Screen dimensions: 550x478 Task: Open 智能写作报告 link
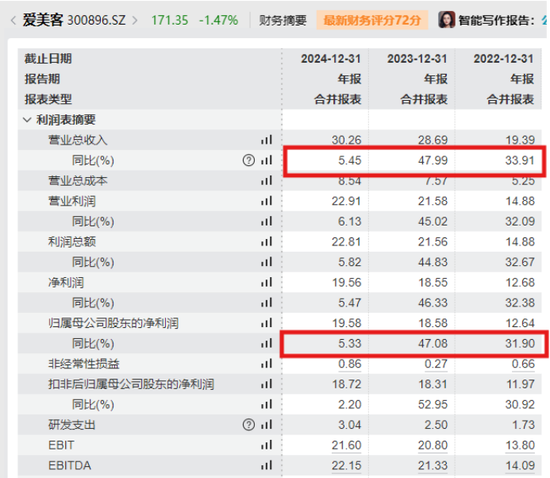pyautogui.click(x=497, y=20)
